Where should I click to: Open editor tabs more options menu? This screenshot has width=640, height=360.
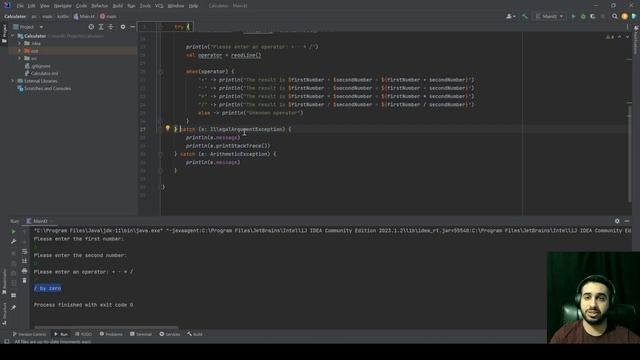pos(628,27)
